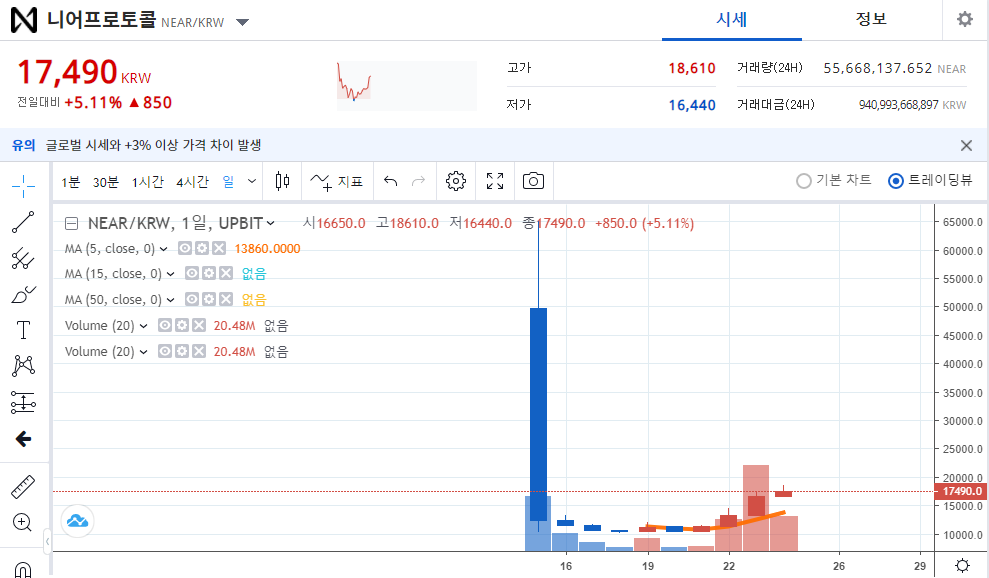989x578 pixels.
Task: Select the pitchfork drawing tool
Action: coord(23,258)
